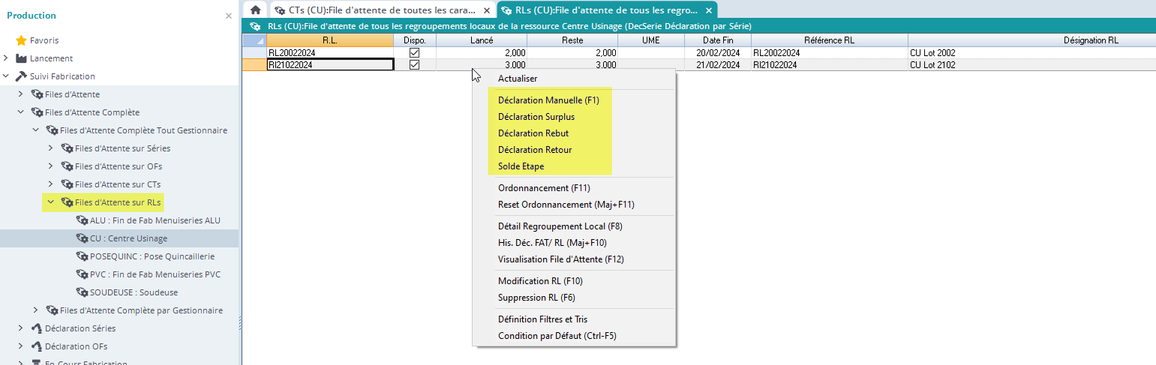Click the gear icon beside CU : Centre Usinage

[x=82, y=238]
